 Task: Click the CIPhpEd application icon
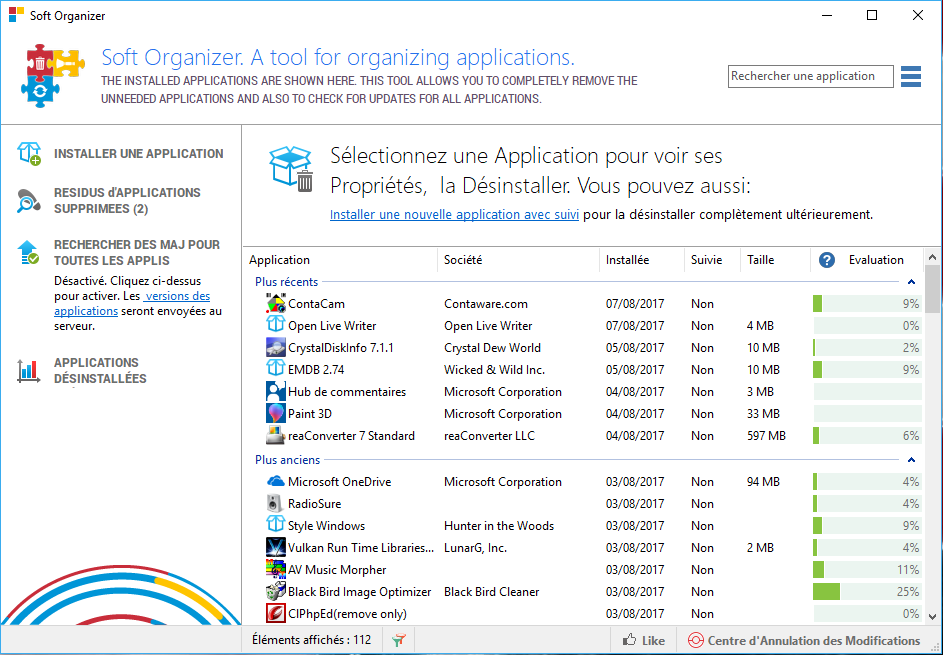(x=275, y=613)
